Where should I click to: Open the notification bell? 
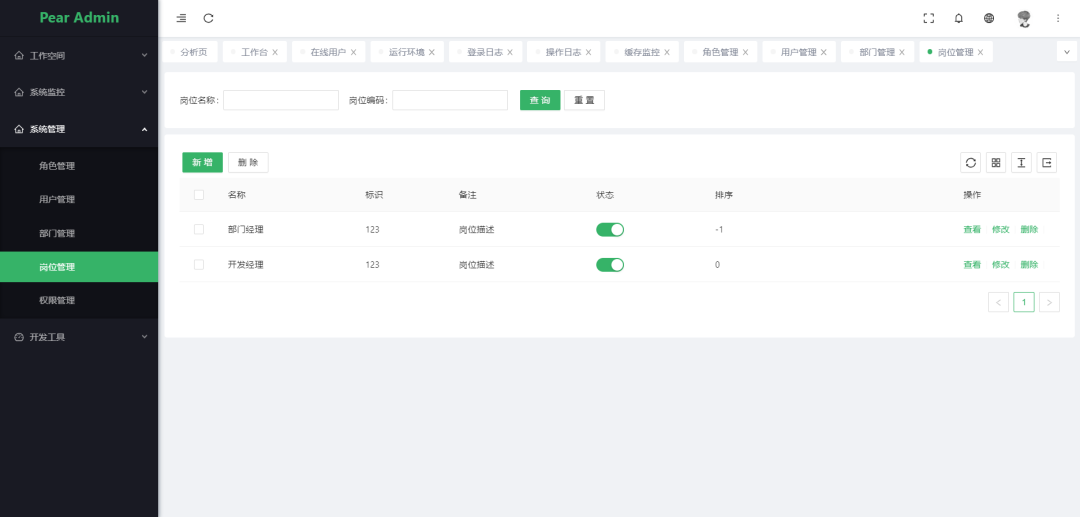[x=959, y=18]
